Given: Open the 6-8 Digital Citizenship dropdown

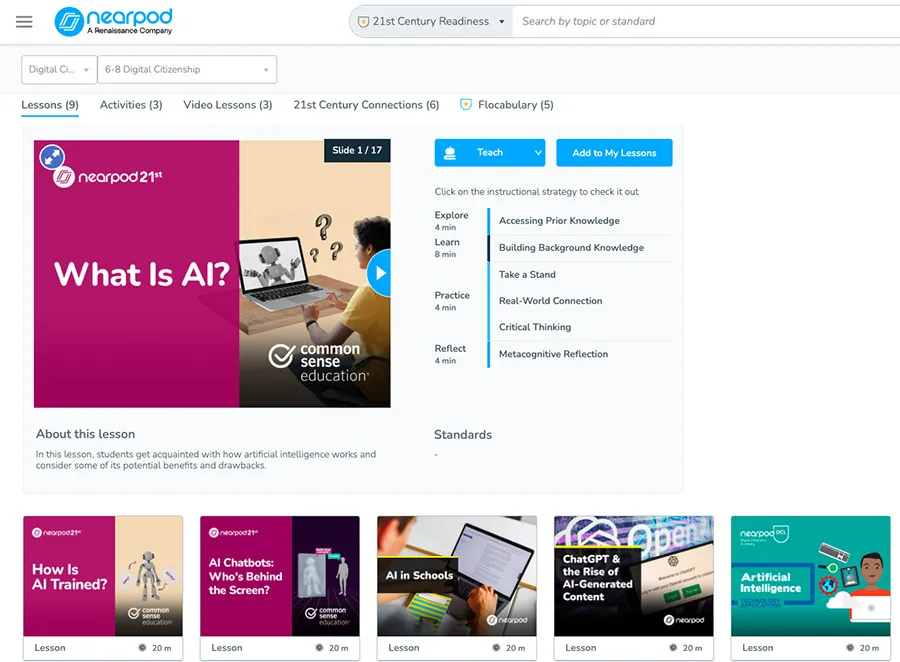Looking at the screenshot, I should point(187,69).
